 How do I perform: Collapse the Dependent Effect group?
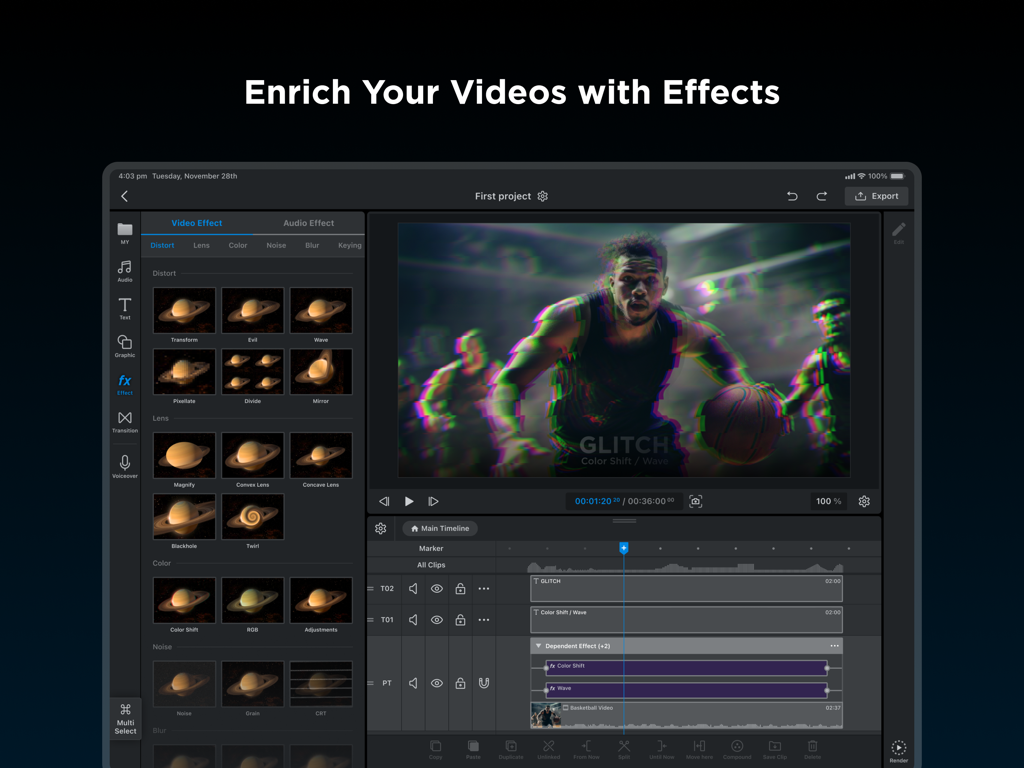coord(539,646)
